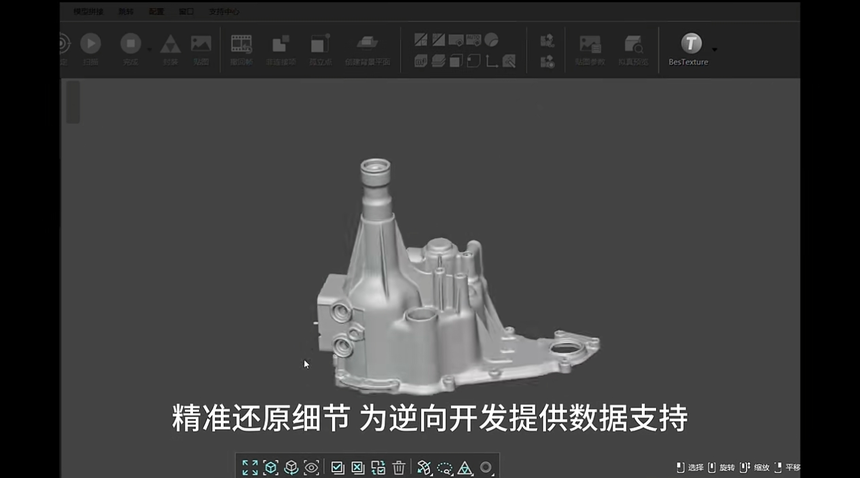This screenshot has width=860, height=478.
Task: Click the fit-to-view arrows icon in the bottom bar
Action: 250,468
